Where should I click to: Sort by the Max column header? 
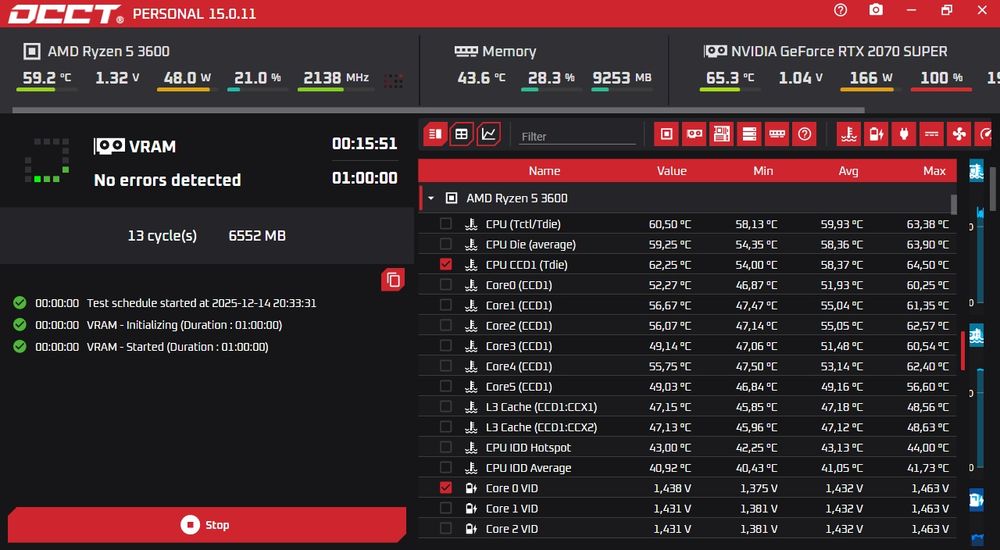tap(934, 170)
